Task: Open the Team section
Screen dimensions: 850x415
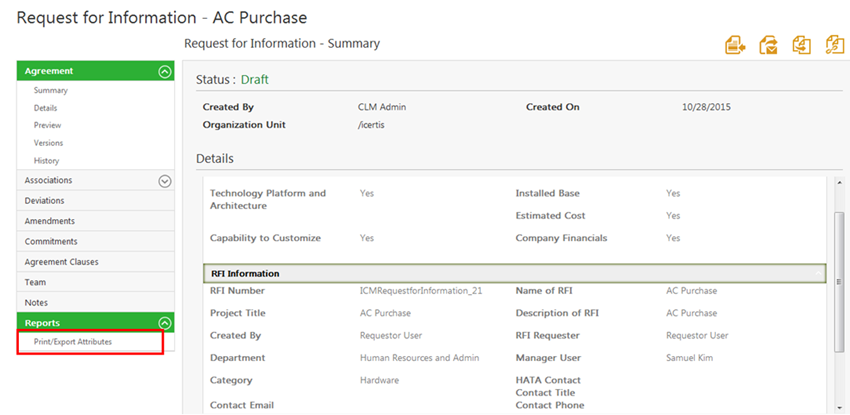Action: click(x=95, y=282)
